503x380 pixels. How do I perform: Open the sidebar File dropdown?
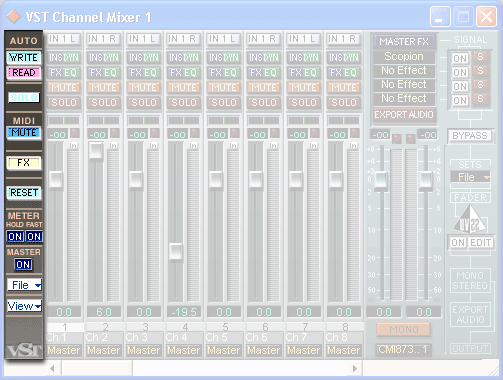pos(24,285)
